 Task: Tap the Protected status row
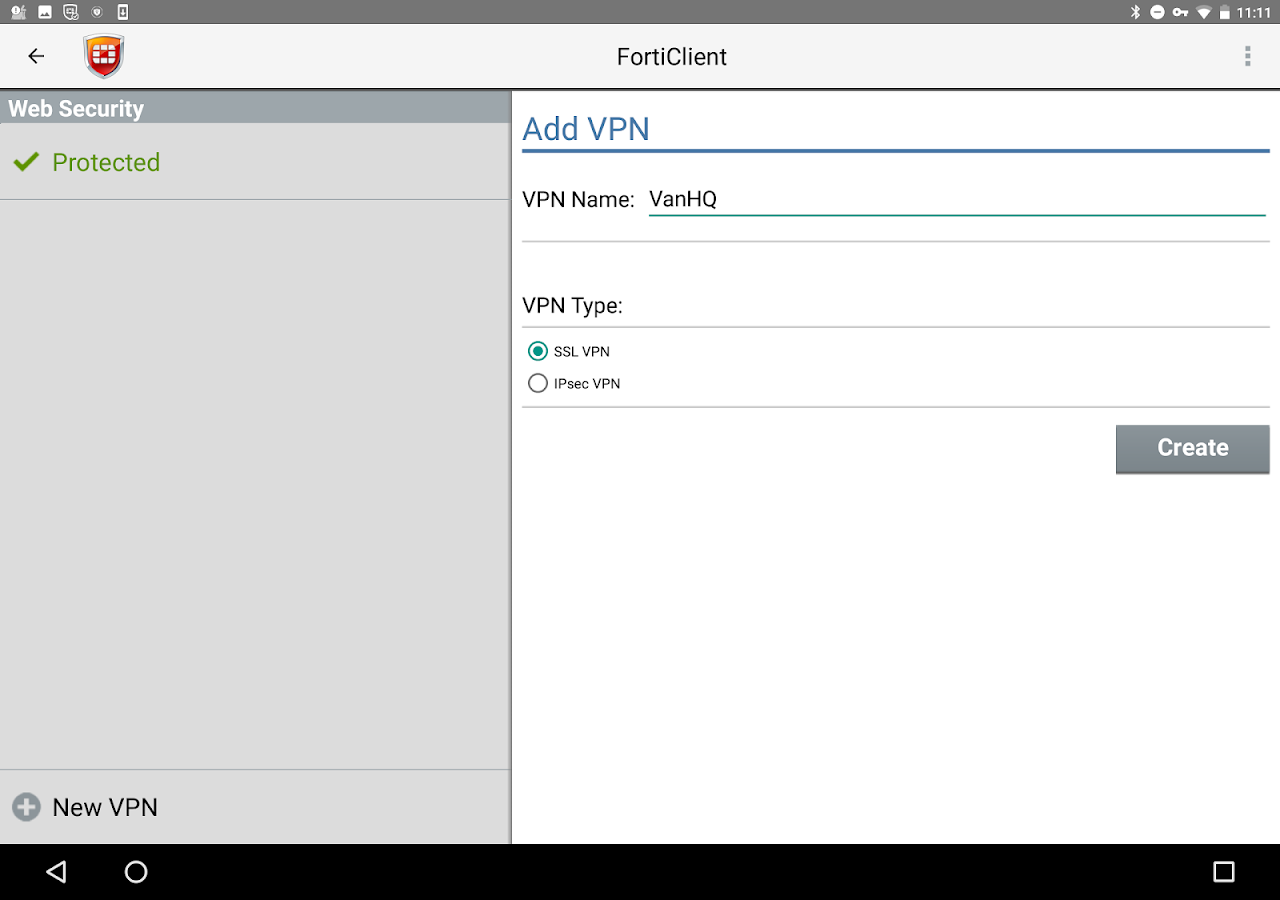coord(255,162)
